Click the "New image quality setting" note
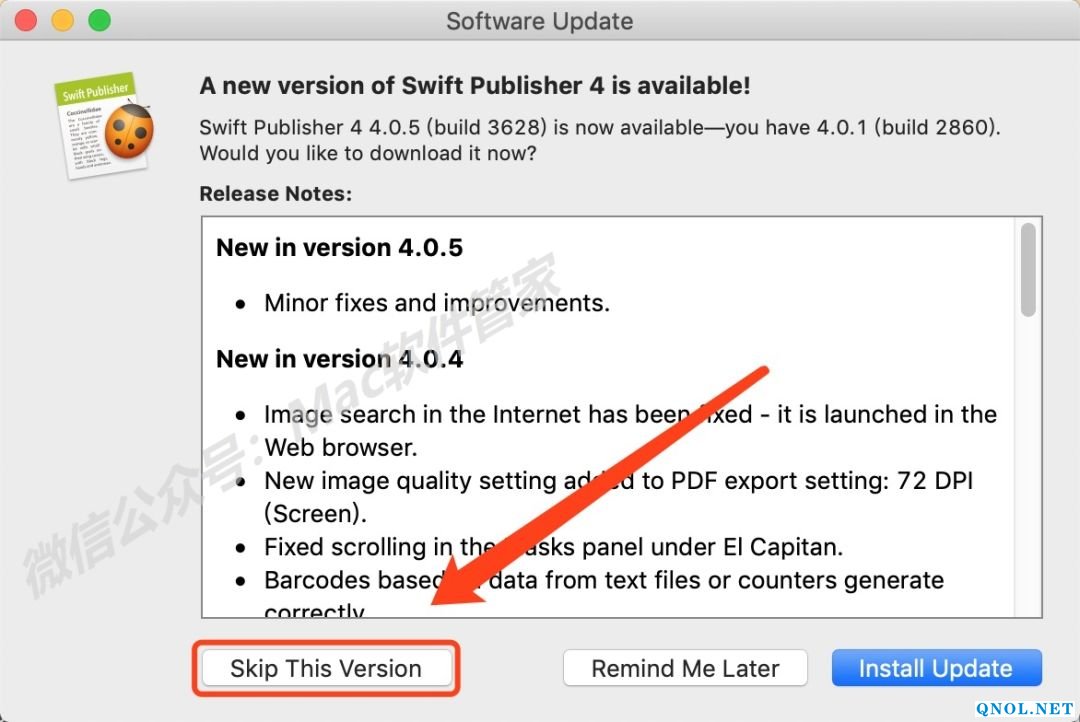This screenshot has height=722, width=1080. (x=618, y=481)
